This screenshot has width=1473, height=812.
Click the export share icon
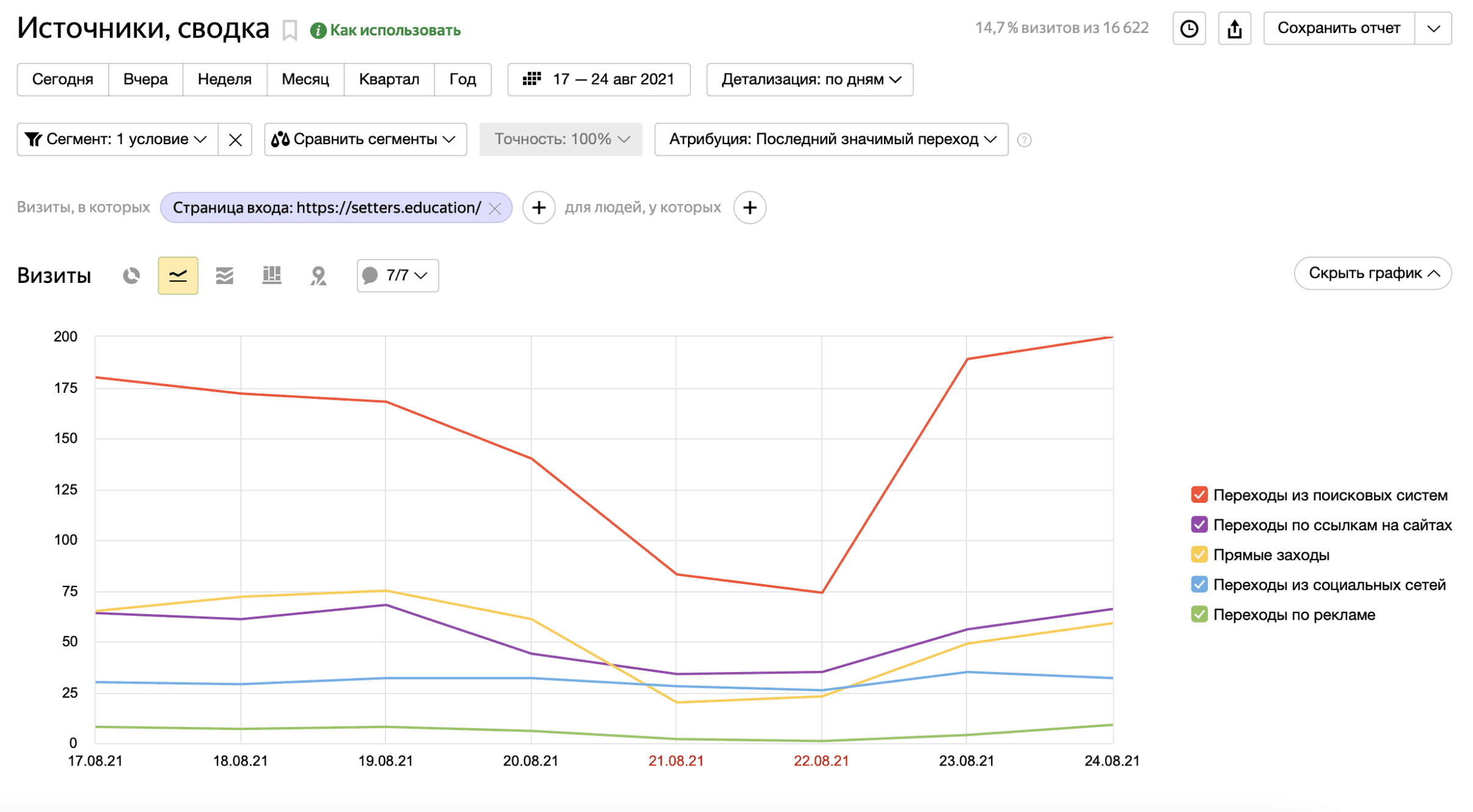click(x=1234, y=29)
